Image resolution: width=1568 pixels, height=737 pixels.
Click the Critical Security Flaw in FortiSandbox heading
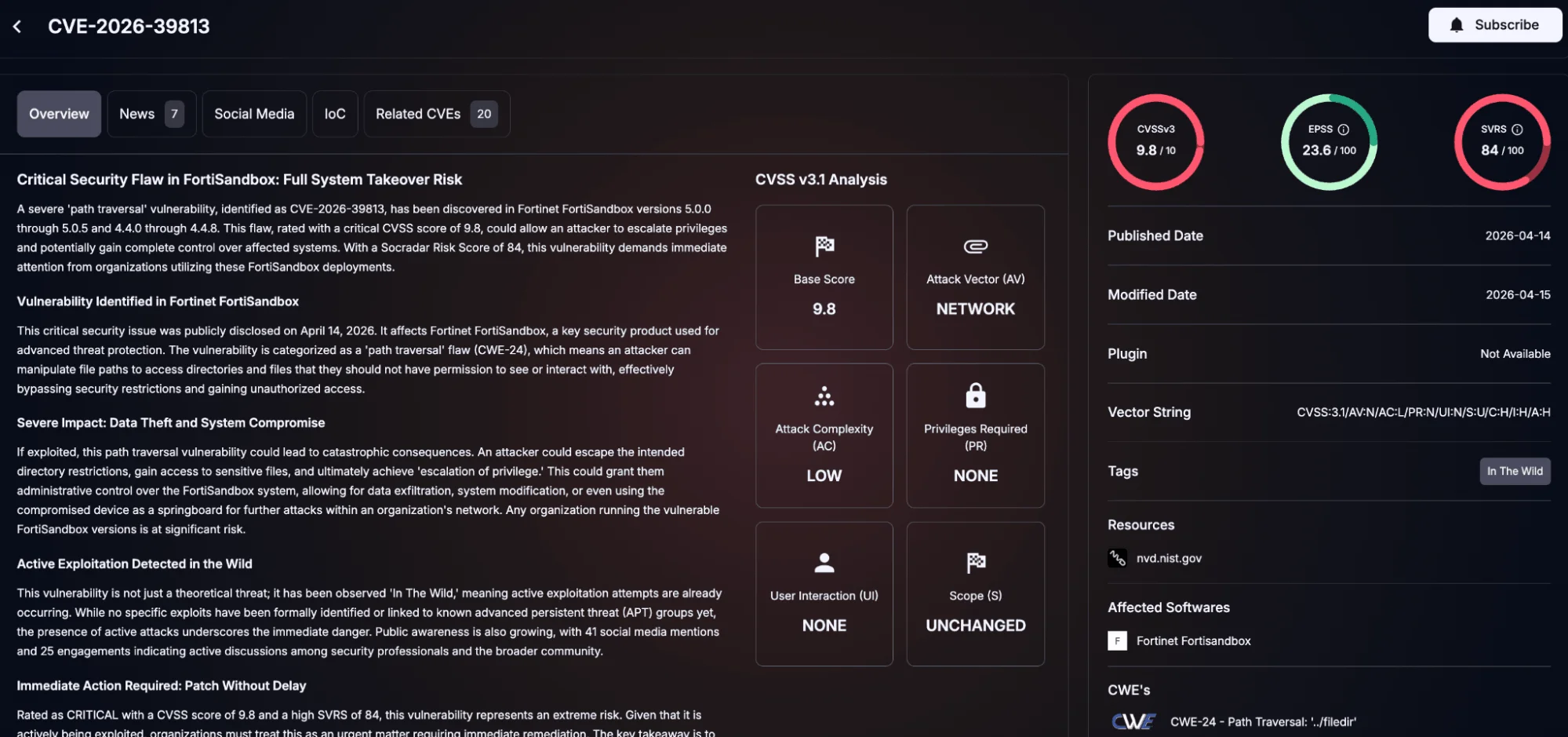click(x=239, y=179)
